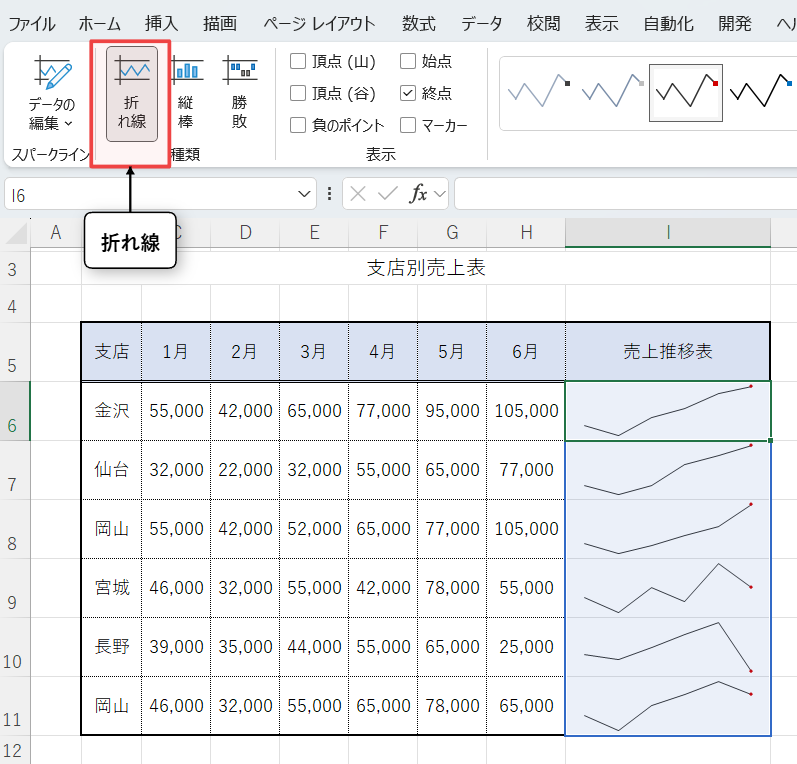Expand the Name Box dropdown showing I6
797x764 pixels.
point(305,194)
